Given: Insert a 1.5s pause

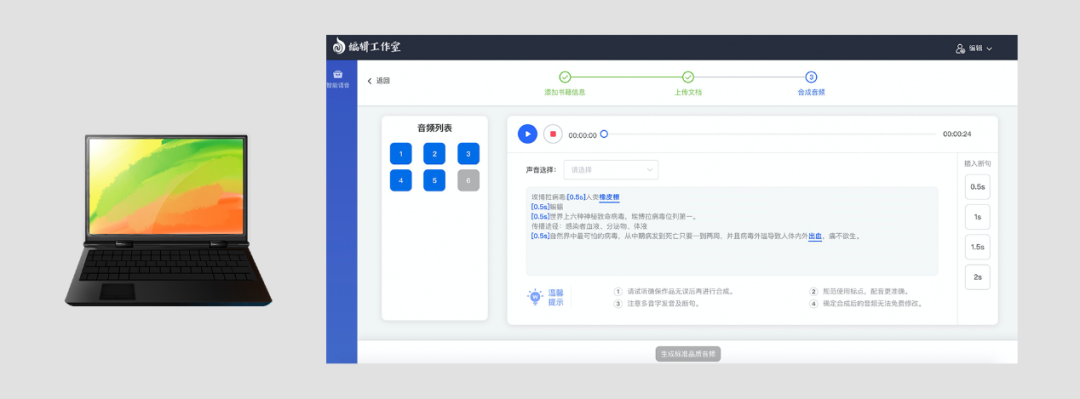Looking at the screenshot, I should [x=977, y=247].
